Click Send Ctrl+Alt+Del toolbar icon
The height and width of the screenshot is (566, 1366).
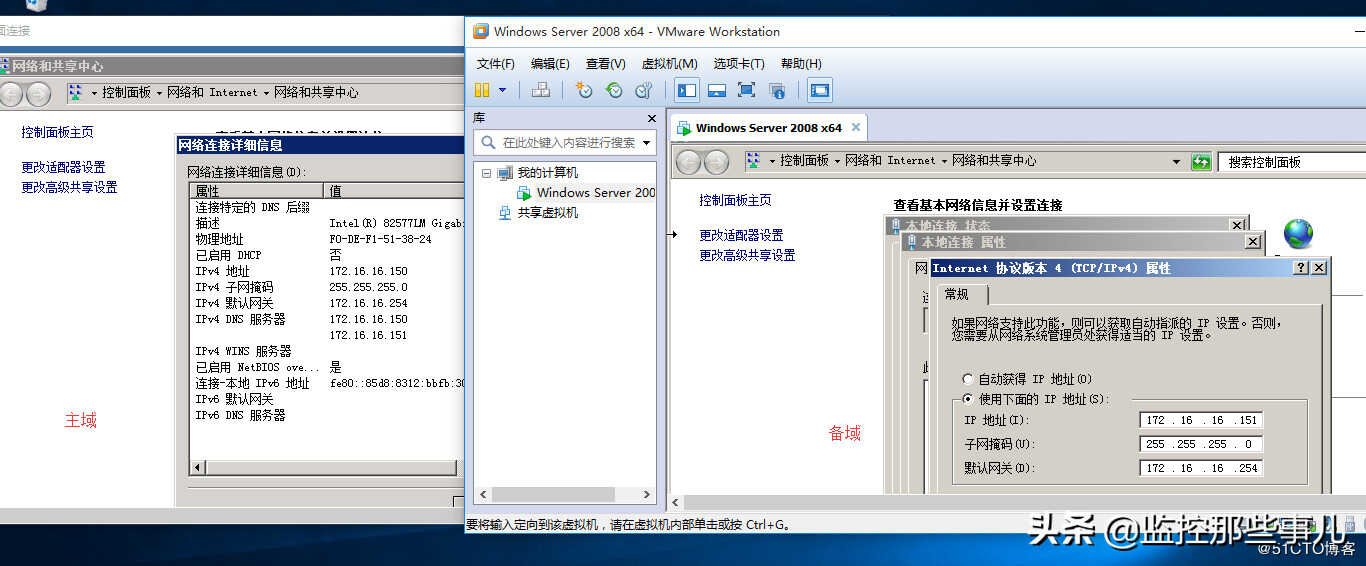(x=541, y=90)
